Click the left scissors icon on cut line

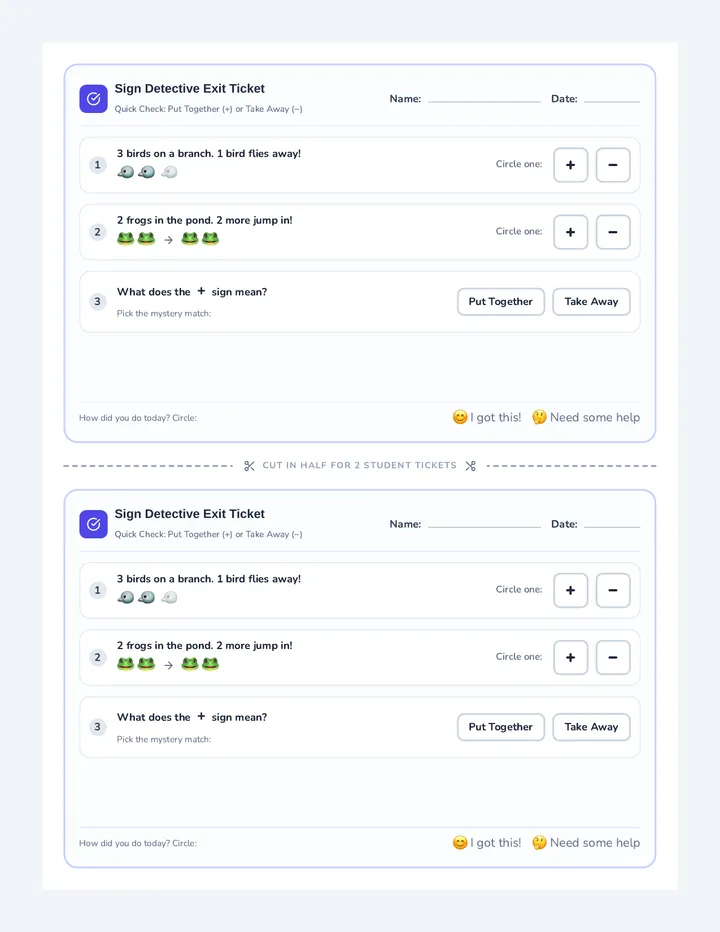point(249,466)
